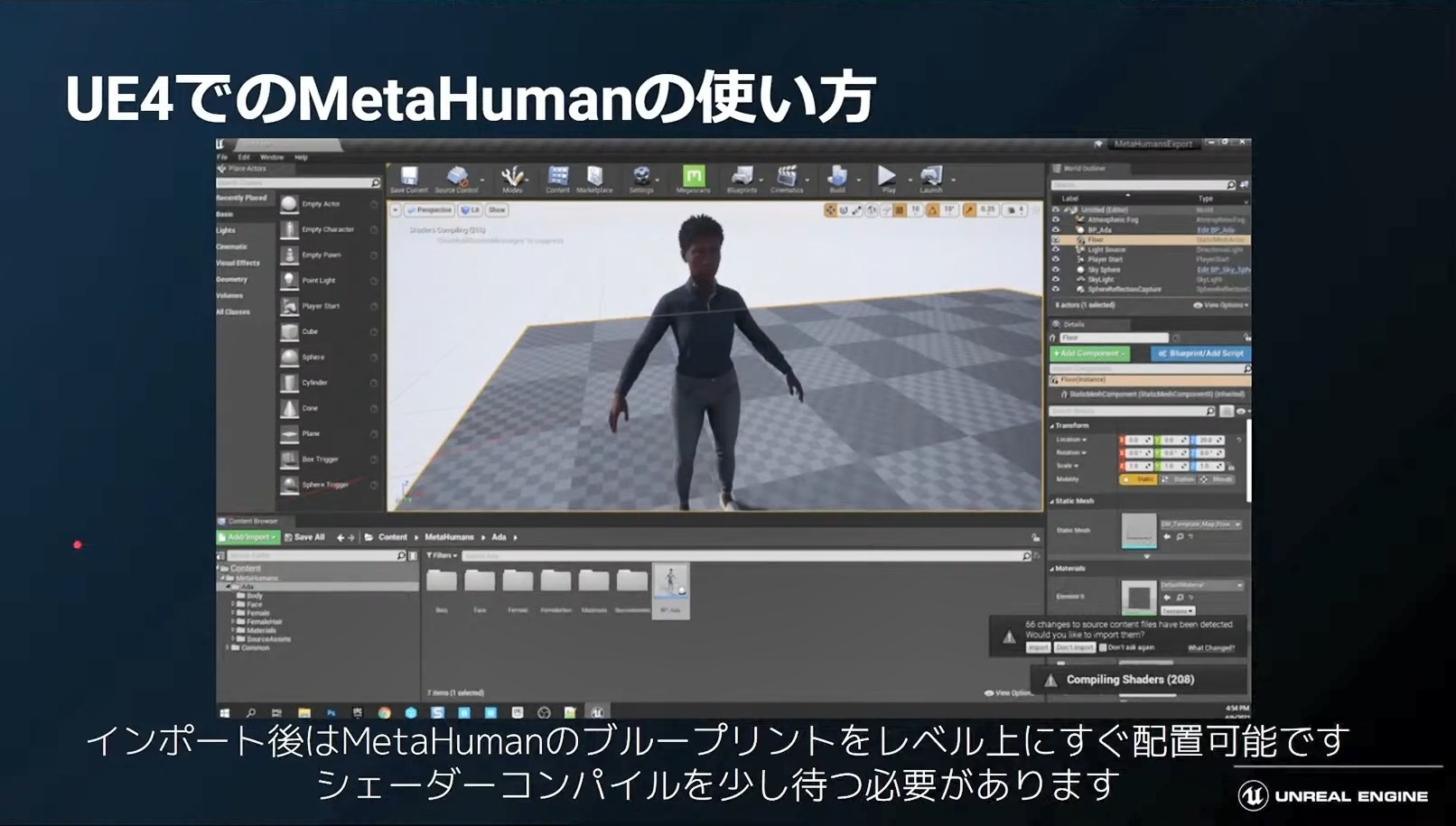Image resolution: width=1456 pixels, height=826 pixels.
Task: Click the Blueprint/Add Script button
Action: pyautogui.click(x=1200, y=354)
